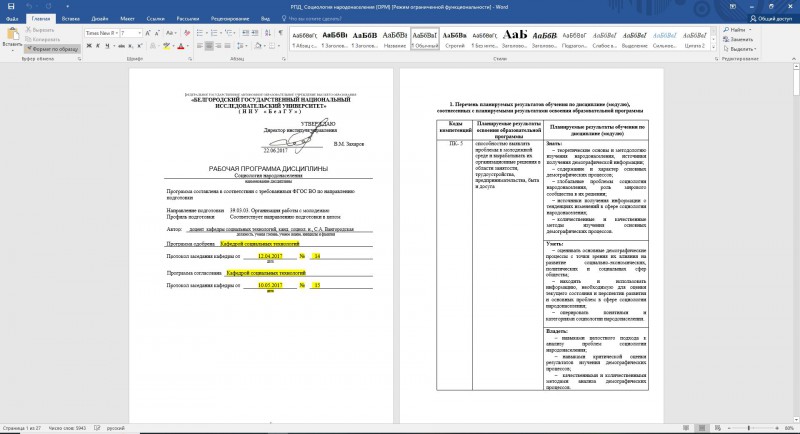This screenshot has height=434, width=800.
Task: Align paragraph text to the right
Action: point(218,46)
